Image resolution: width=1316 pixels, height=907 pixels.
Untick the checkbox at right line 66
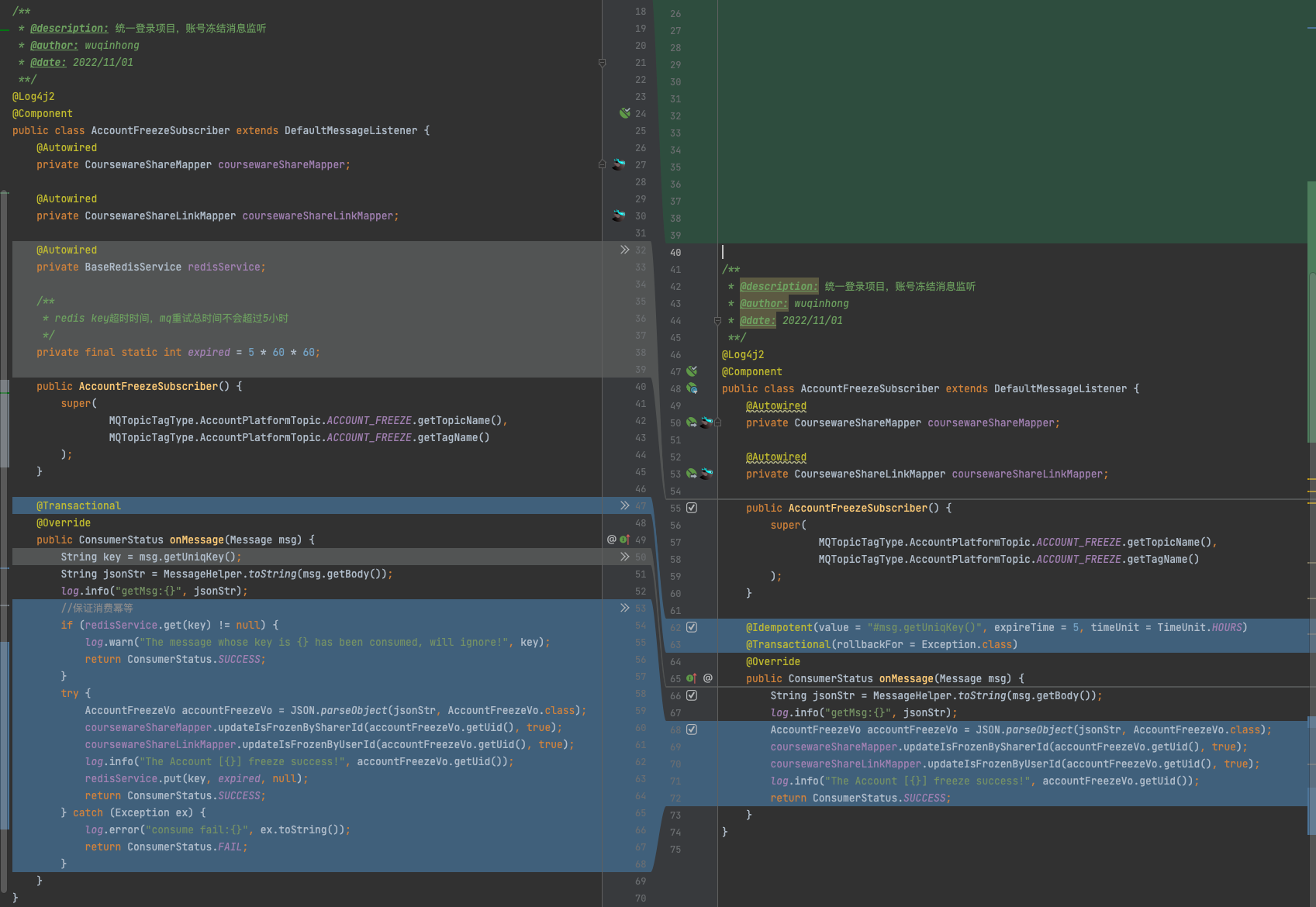tap(692, 695)
